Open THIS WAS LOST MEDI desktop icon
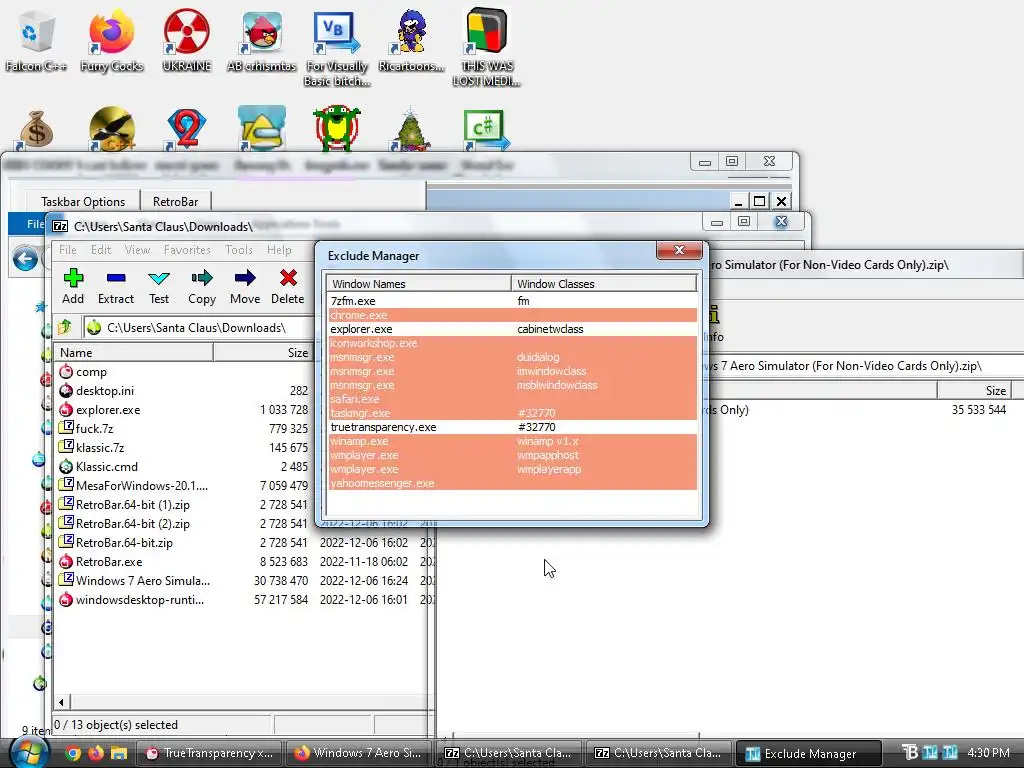1024x768 pixels. tap(487, 49)
